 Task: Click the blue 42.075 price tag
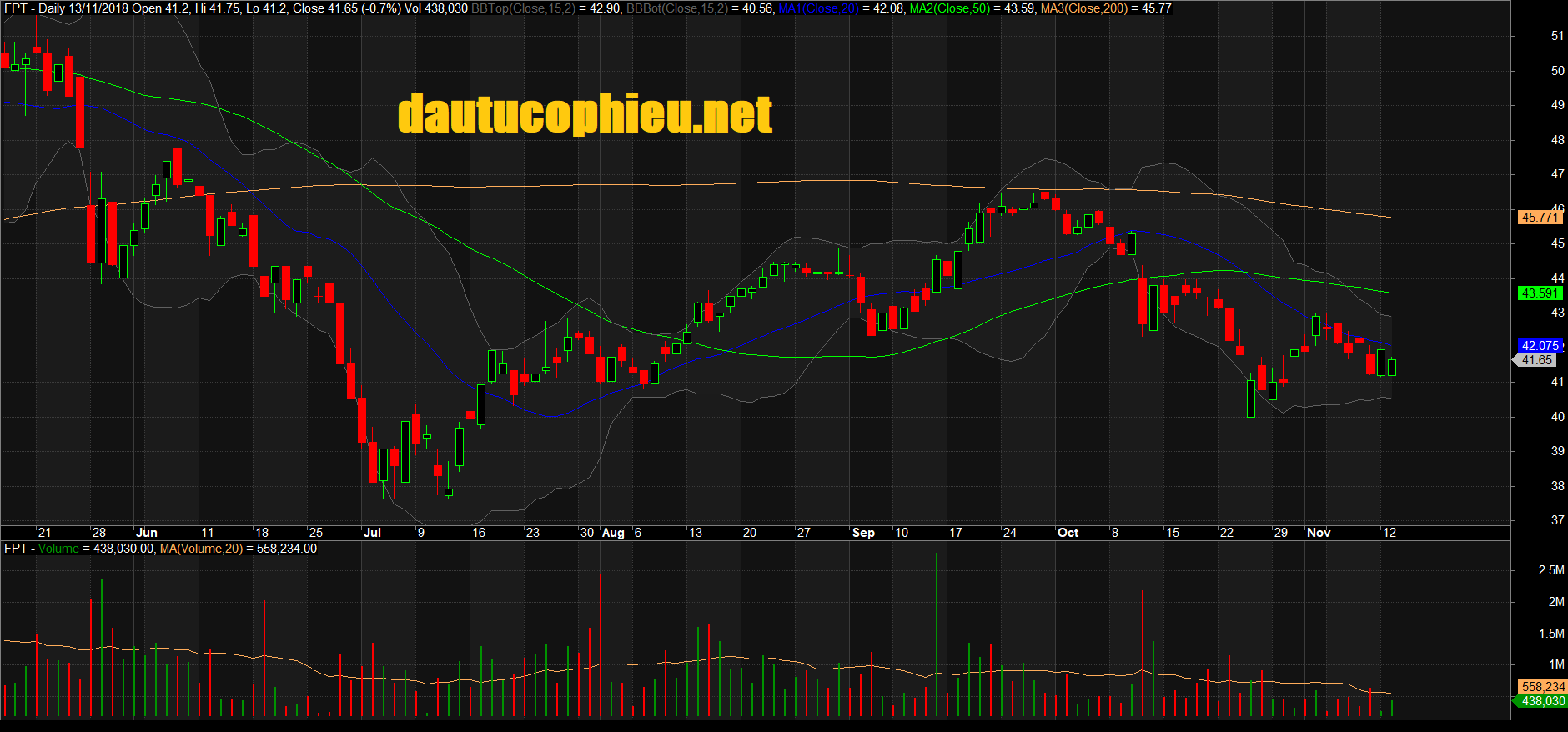click(1539, 346)
